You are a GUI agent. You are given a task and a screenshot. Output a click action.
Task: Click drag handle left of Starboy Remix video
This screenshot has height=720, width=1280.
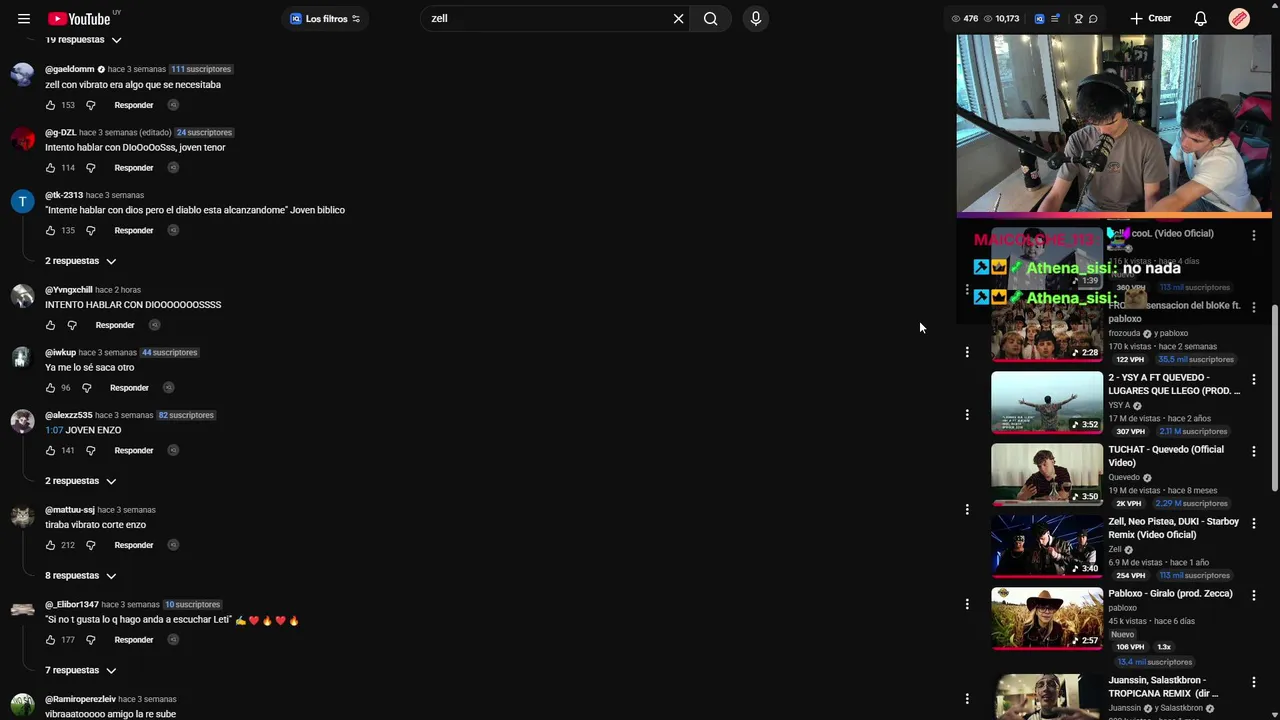967,604
